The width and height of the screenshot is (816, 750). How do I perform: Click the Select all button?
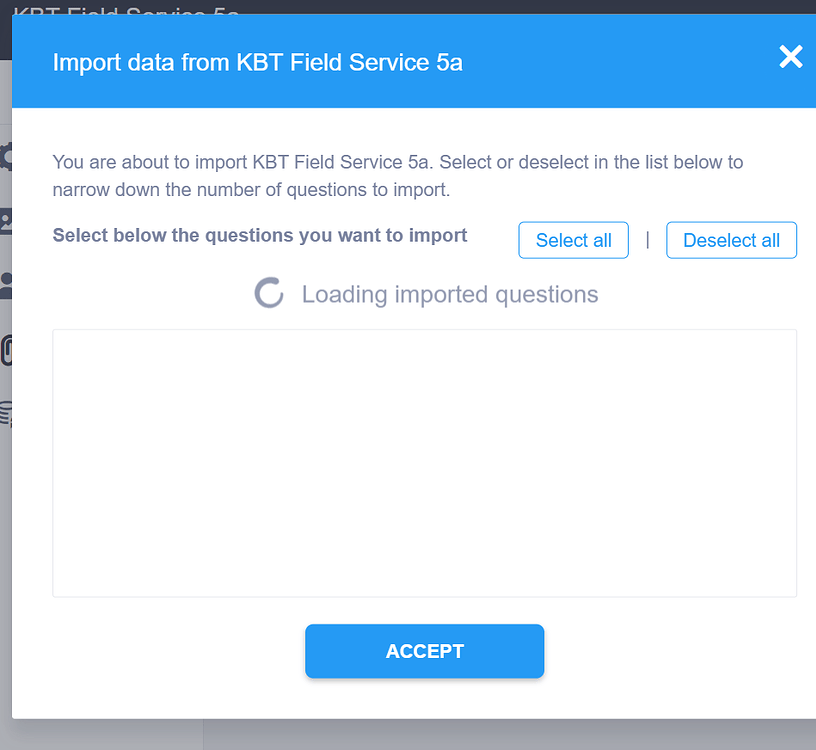[x=573, y=240]
